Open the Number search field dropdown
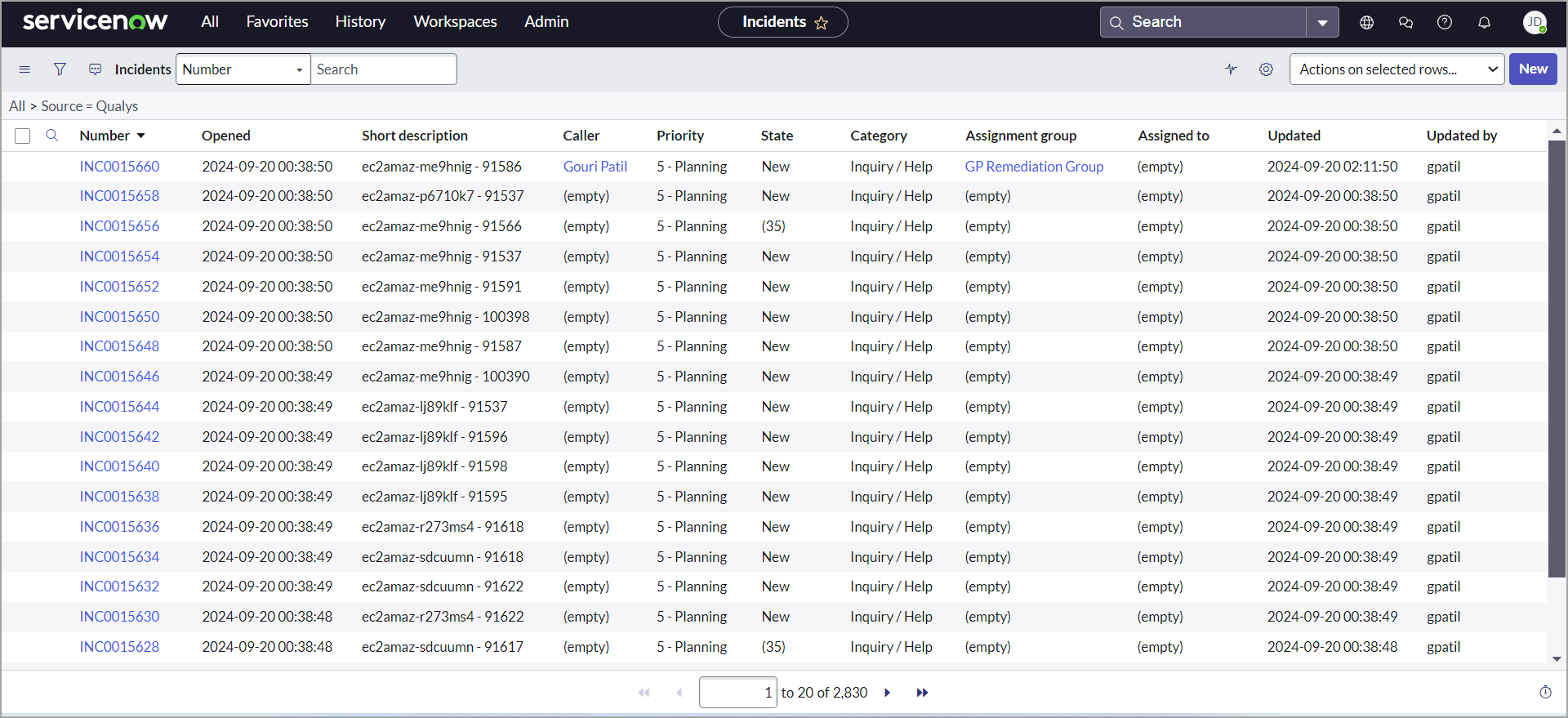Viewport: 1568px width, 718px height. pos(243,69)
